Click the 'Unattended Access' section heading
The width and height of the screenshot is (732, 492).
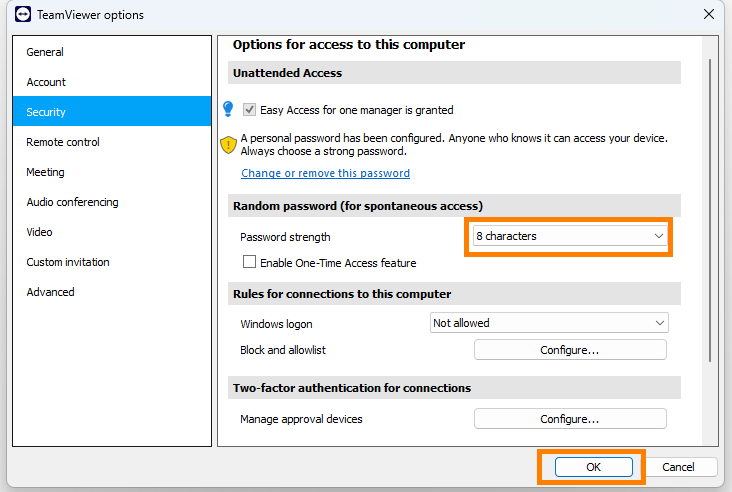pyautogui.click(x=288, y=73)
